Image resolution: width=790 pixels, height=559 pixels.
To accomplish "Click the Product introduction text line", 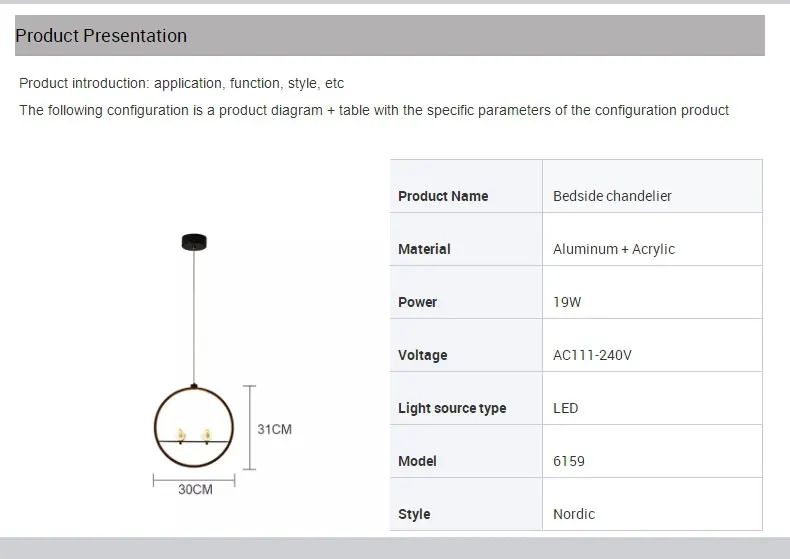I will pos(181,83).
